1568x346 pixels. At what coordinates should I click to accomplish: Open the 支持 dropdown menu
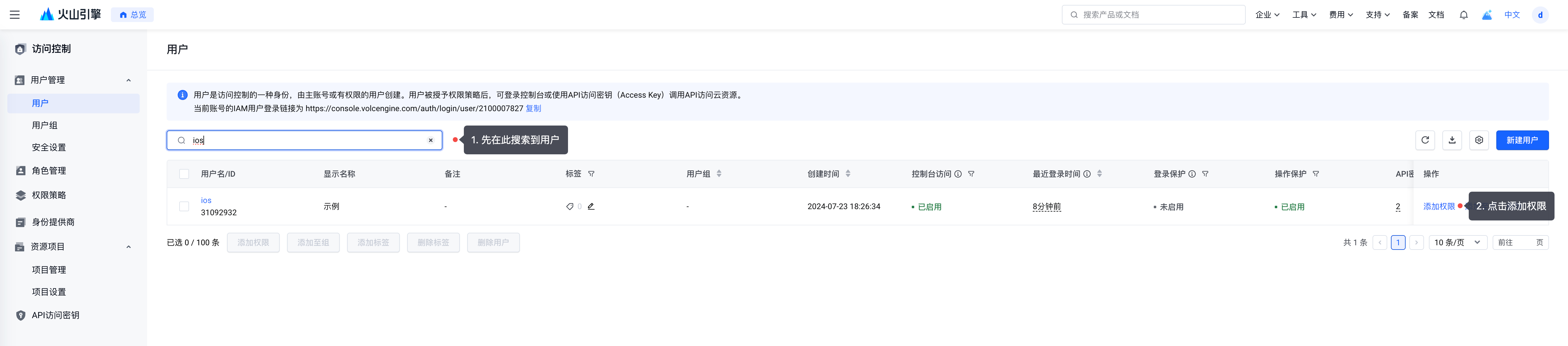pos(1377,15)
